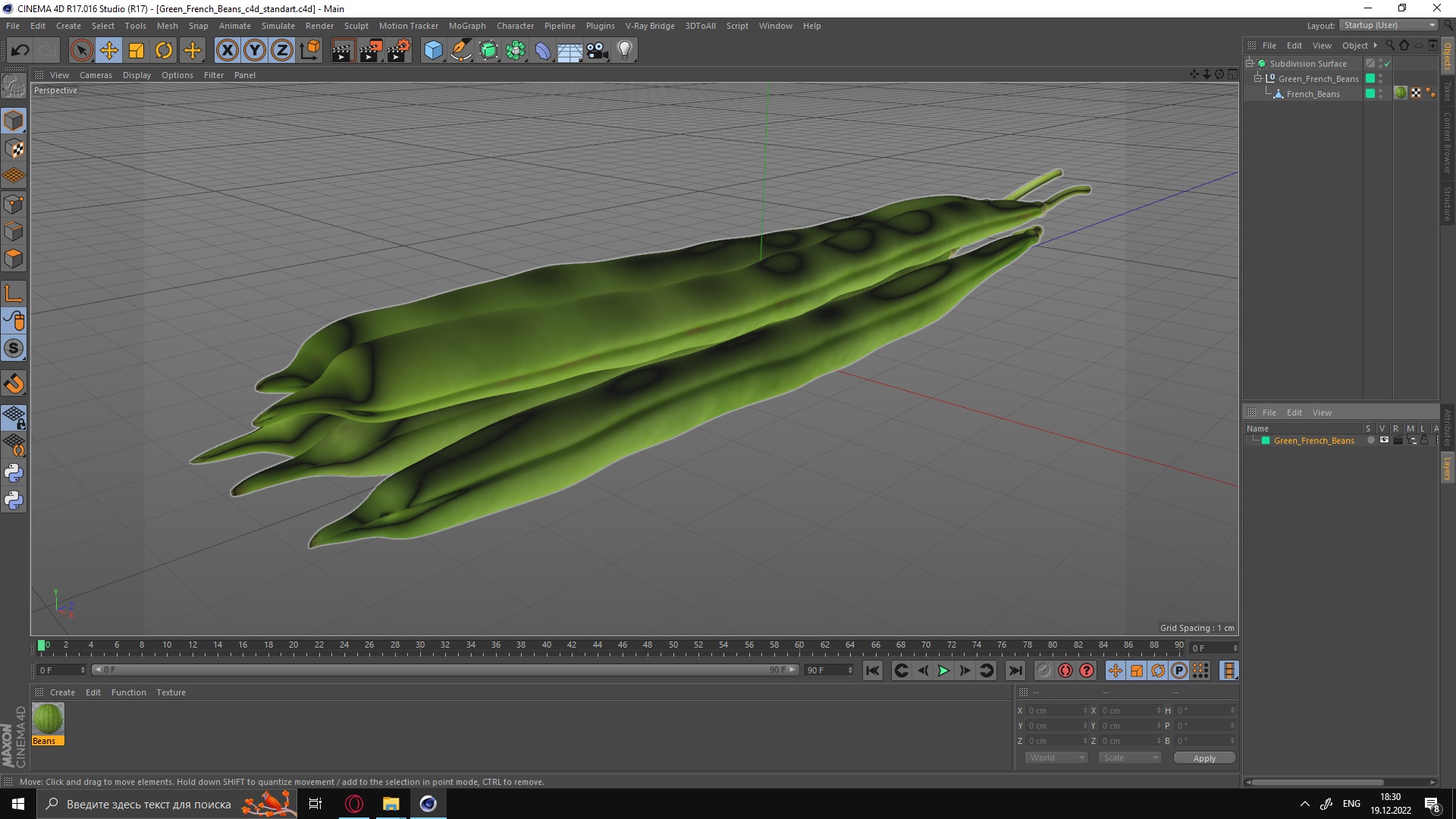Click the horizontal scrollbar under layers
1456x819 pixels.
[x=1318, y=782]
